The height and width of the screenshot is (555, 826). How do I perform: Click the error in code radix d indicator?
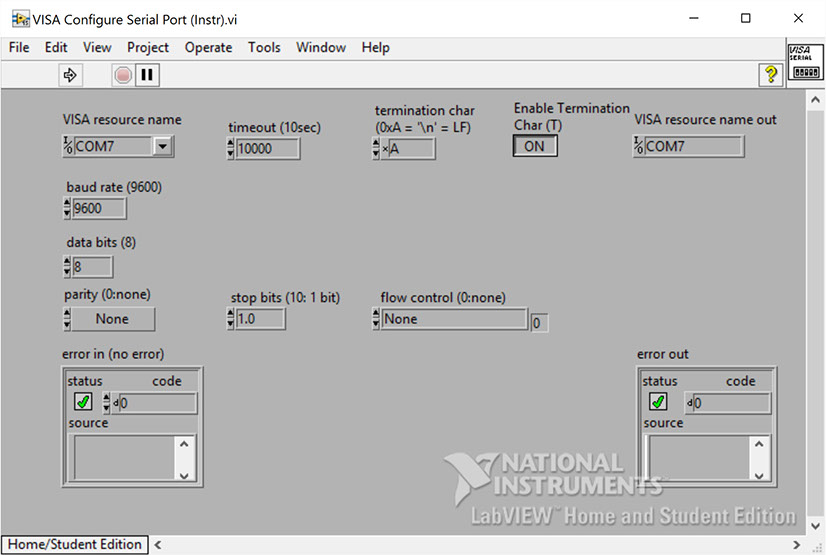pos(115,403)
